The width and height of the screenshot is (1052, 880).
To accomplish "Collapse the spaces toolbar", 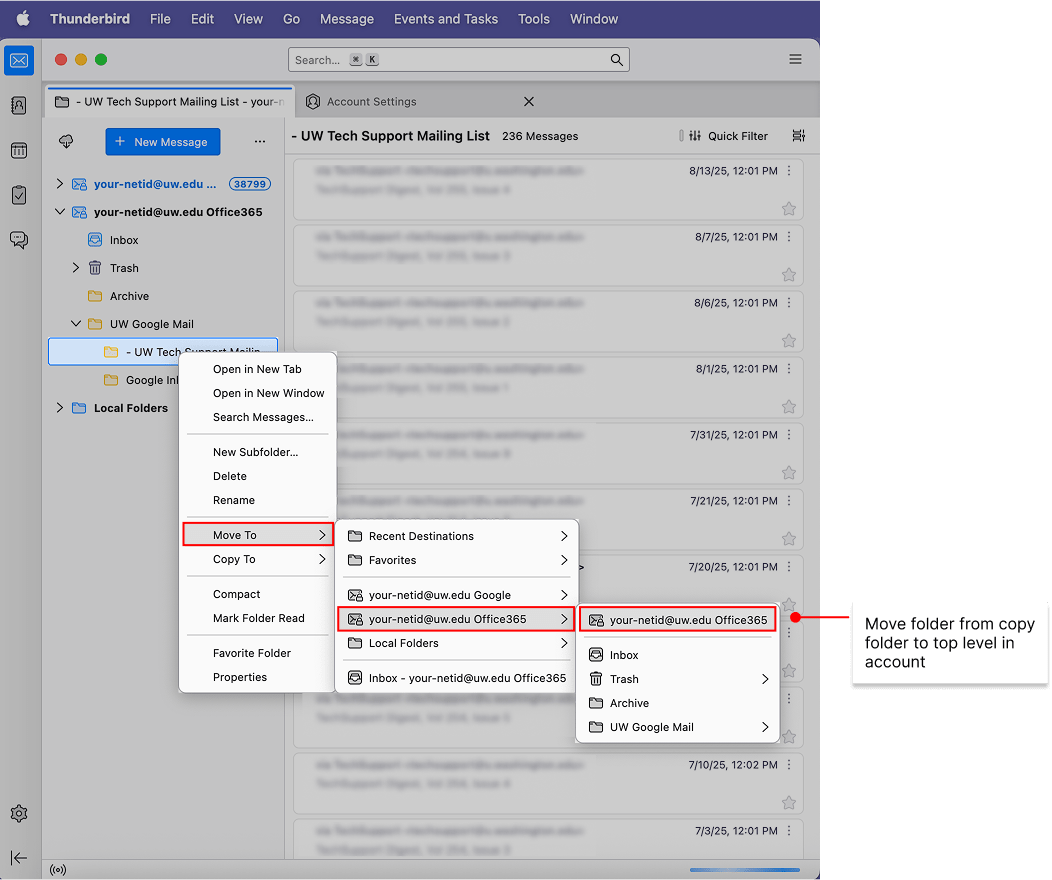I will (19, 858).
